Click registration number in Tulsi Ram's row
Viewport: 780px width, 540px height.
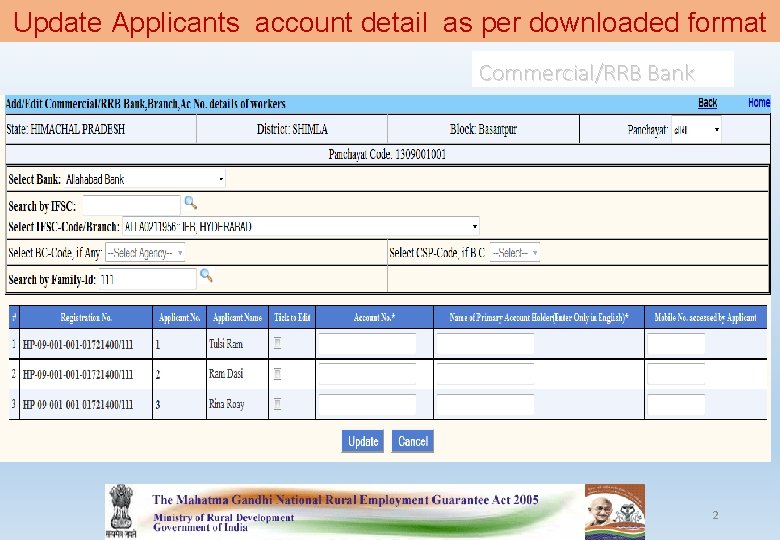pos(78,344)
